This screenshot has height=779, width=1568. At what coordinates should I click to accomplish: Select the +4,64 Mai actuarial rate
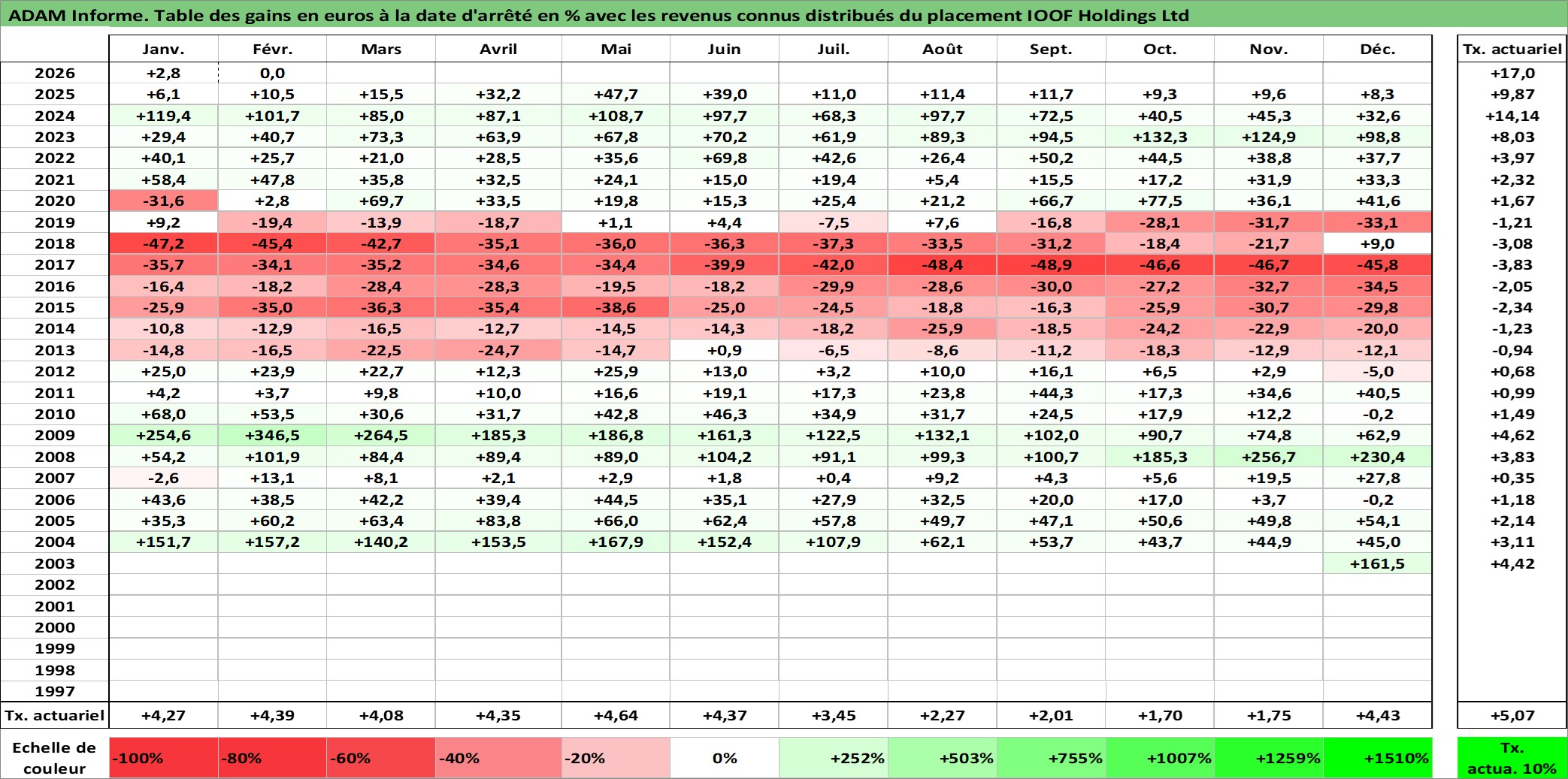coord(616,715)
